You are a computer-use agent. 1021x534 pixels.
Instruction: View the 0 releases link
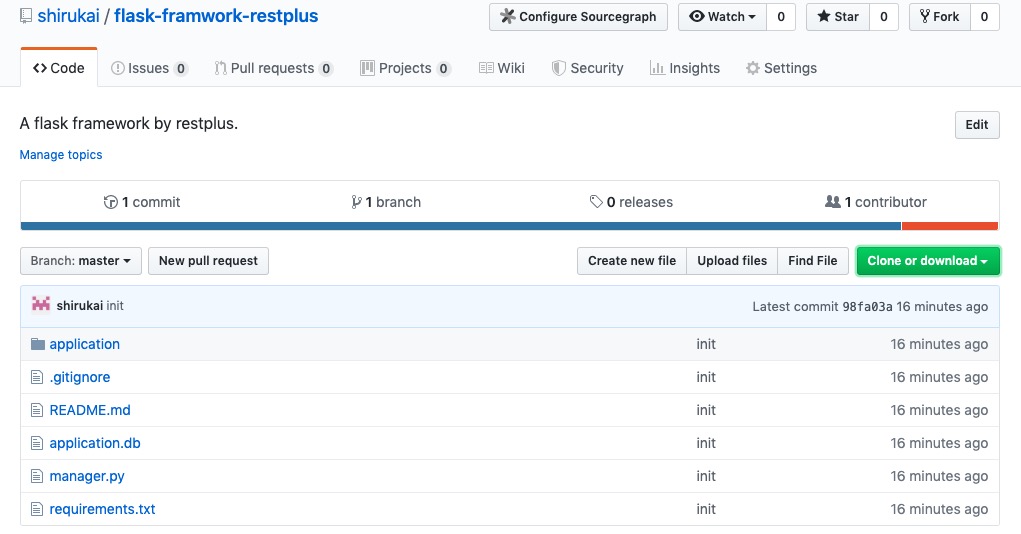pyautogui.click(x=631, y=202)
